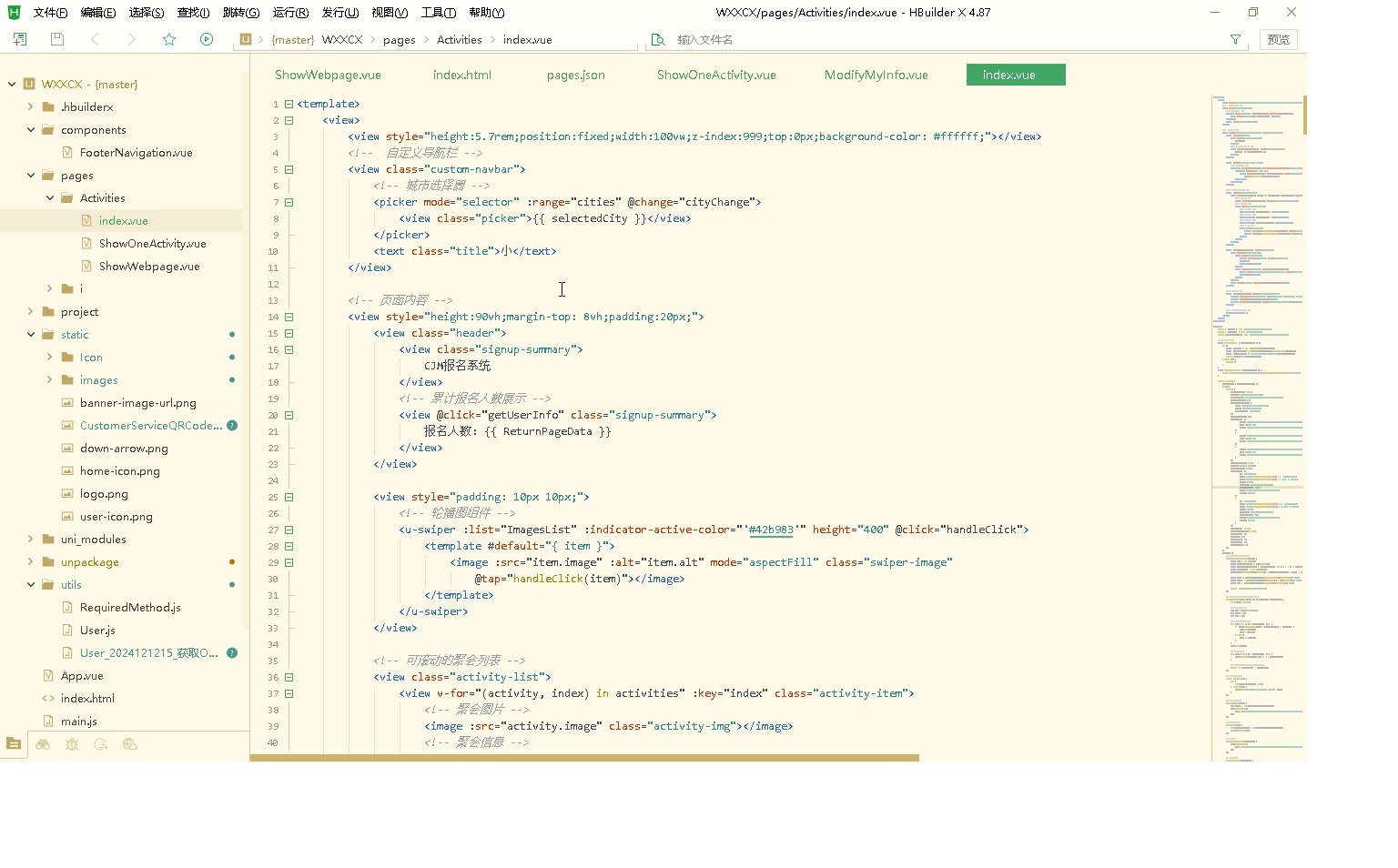
Task: Click the new file toolbar icon
Action: [20, 39]
